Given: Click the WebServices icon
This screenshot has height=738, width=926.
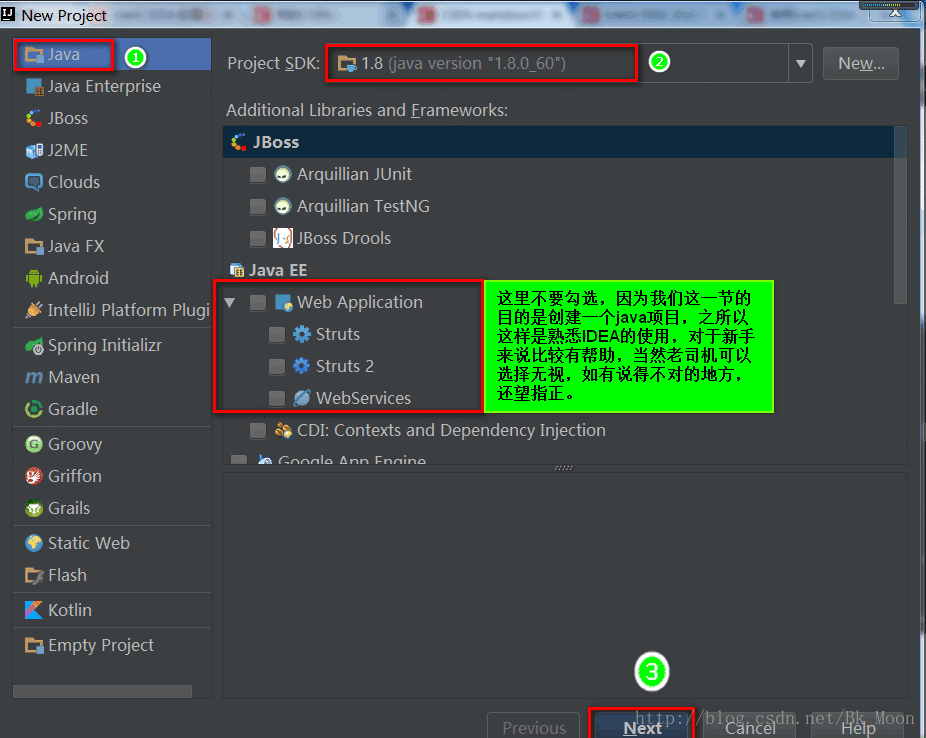Looking at the screenshot, I should 302,399.
